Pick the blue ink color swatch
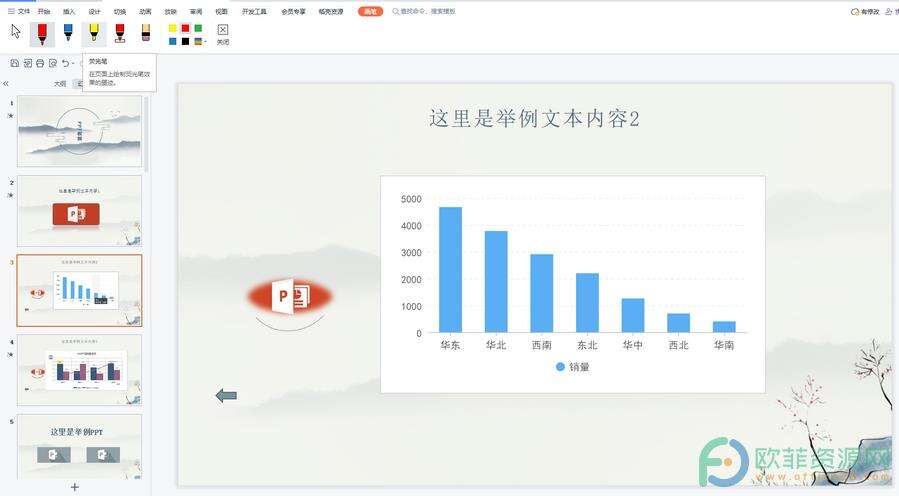899x496 pixels. 173,41
